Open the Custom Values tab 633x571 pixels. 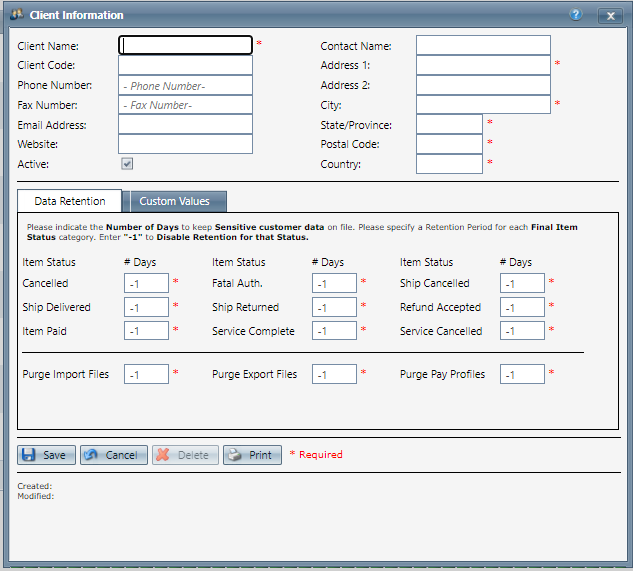coord(174,201)
